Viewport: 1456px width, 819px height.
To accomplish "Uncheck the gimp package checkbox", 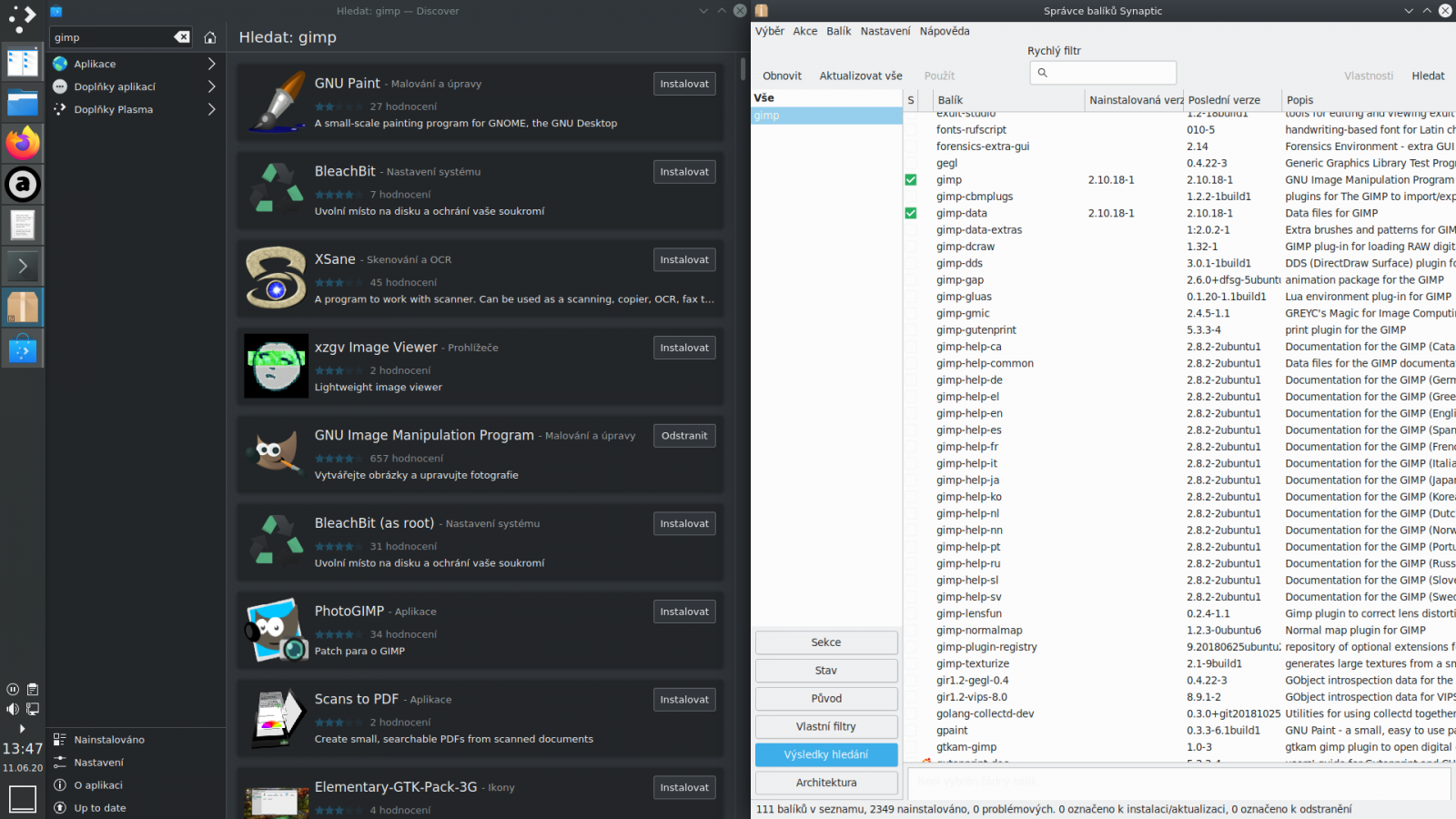I will (x=911, y=180).
